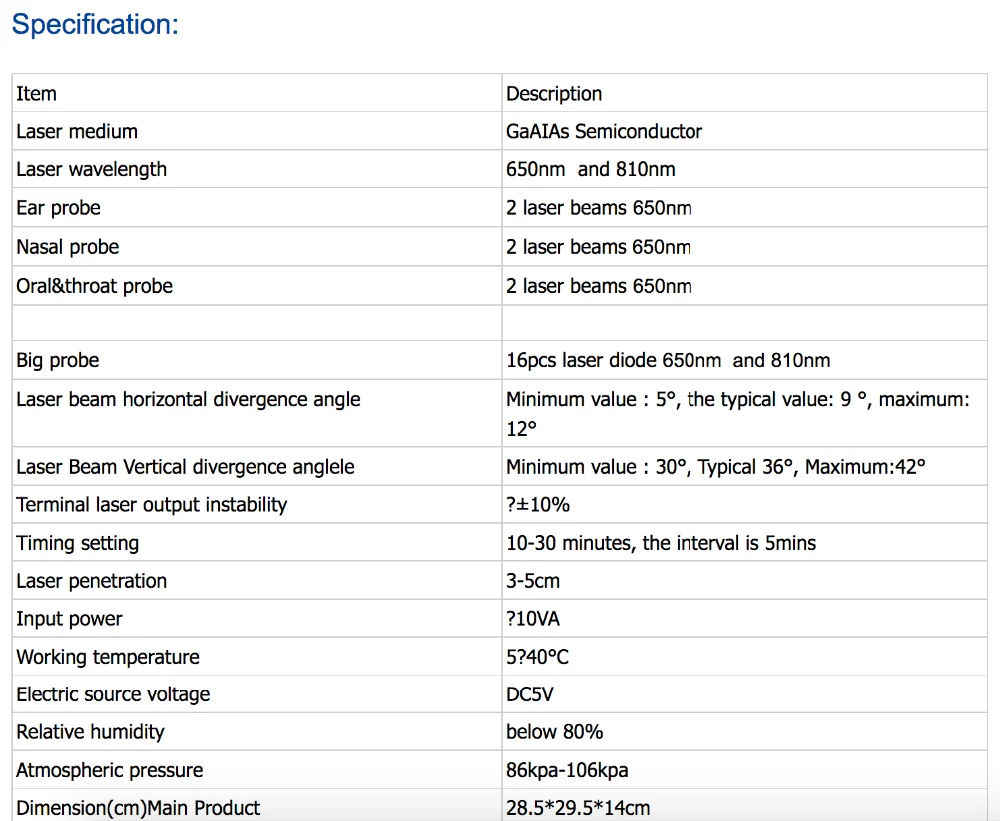The width and height of the screenshot is (1000, 821).
Task: Click the 16pcs laser diode description
Action: 668,361
